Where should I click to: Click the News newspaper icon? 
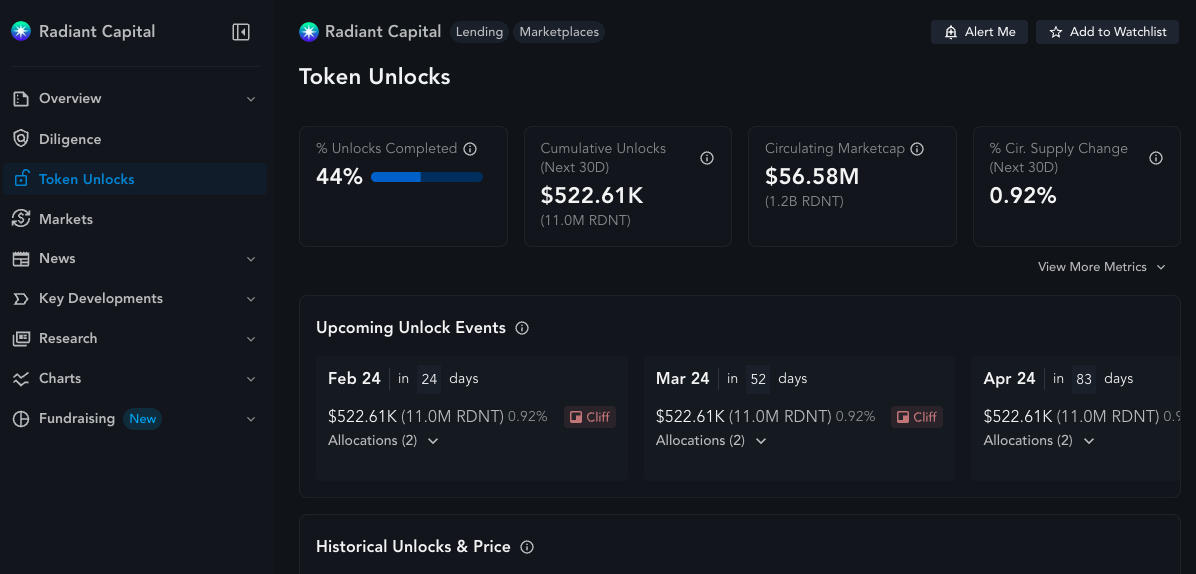21,258
